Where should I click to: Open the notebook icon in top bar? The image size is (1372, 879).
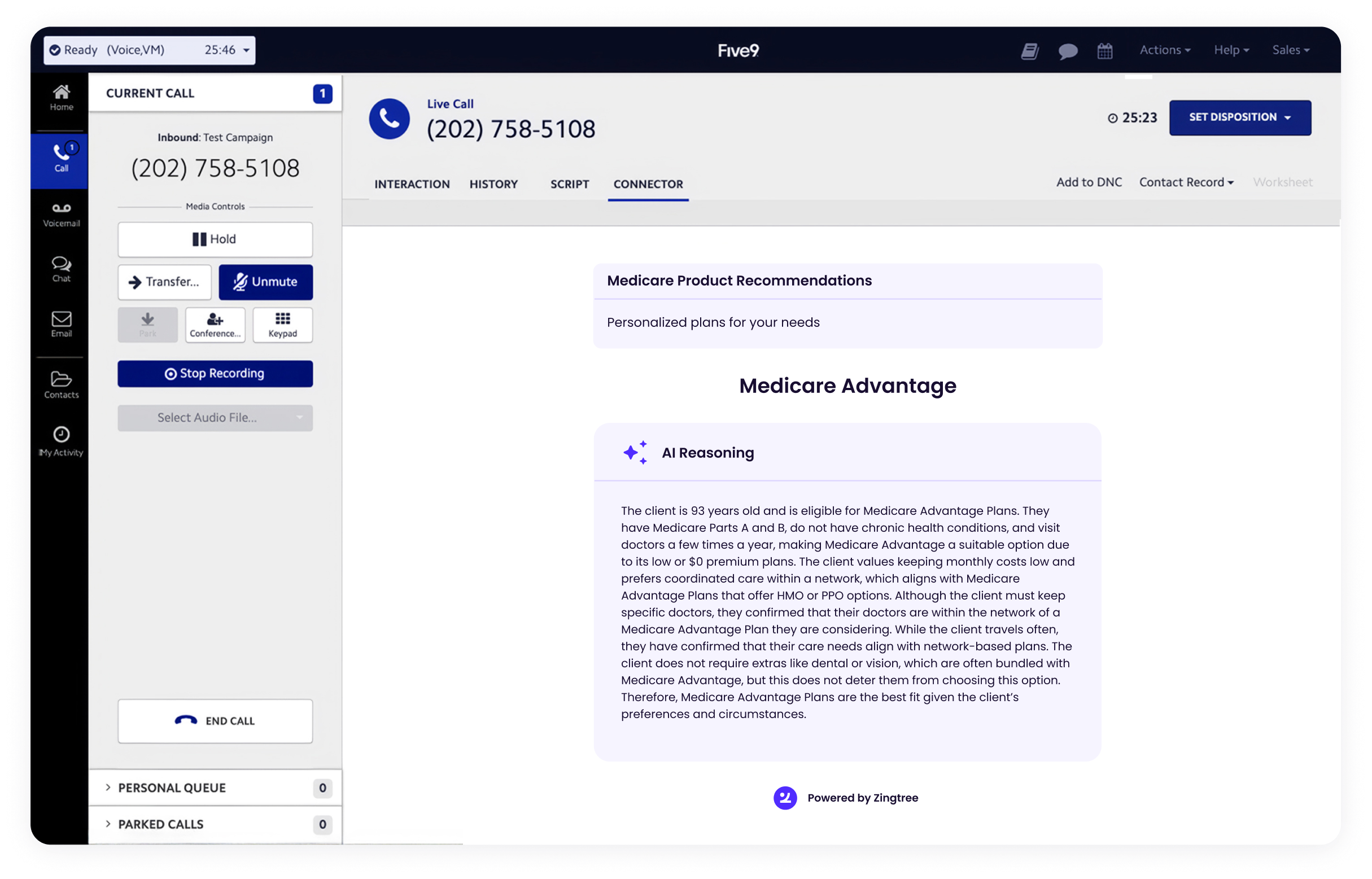pyautogui.click(x=1030, y=51)
